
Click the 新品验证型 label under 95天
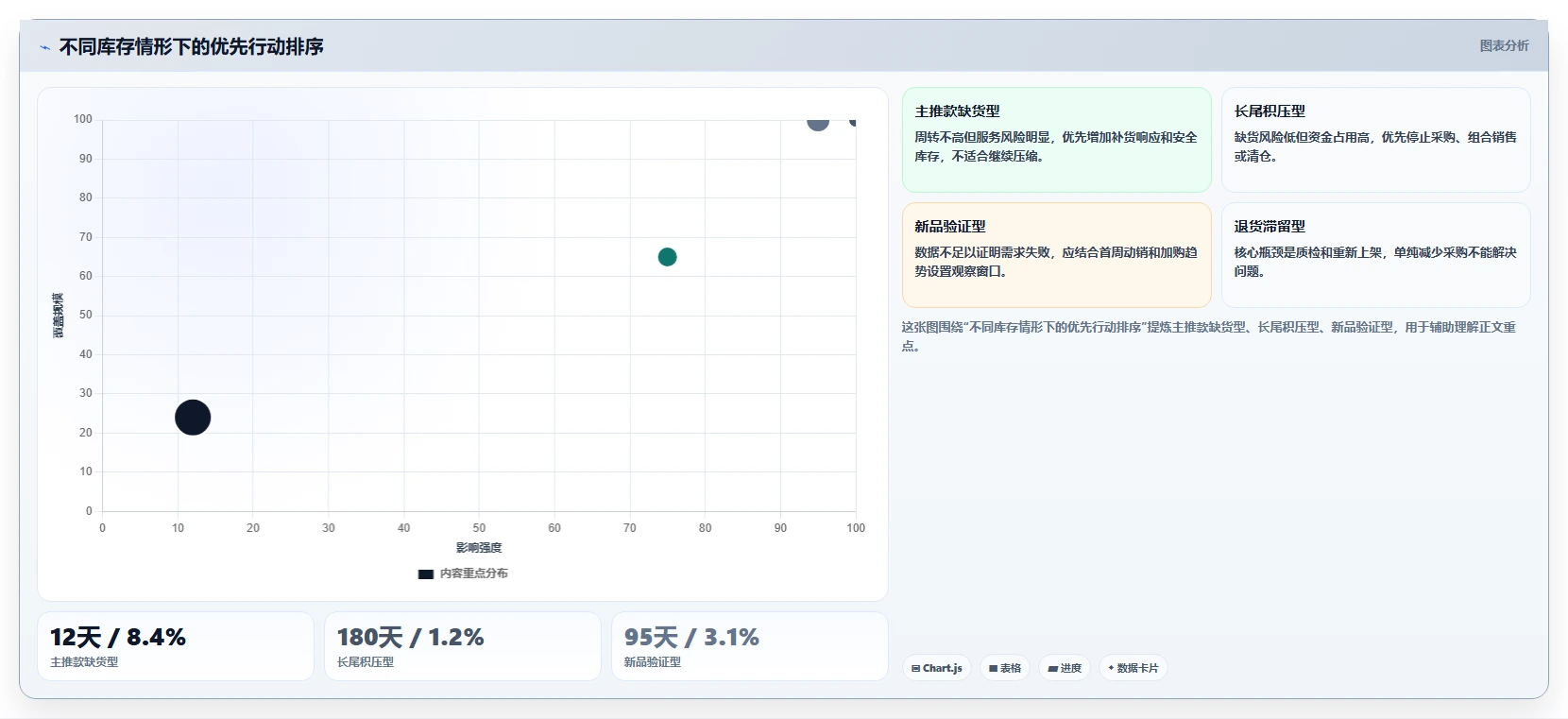pyautogui.click(x=653, y=662)
